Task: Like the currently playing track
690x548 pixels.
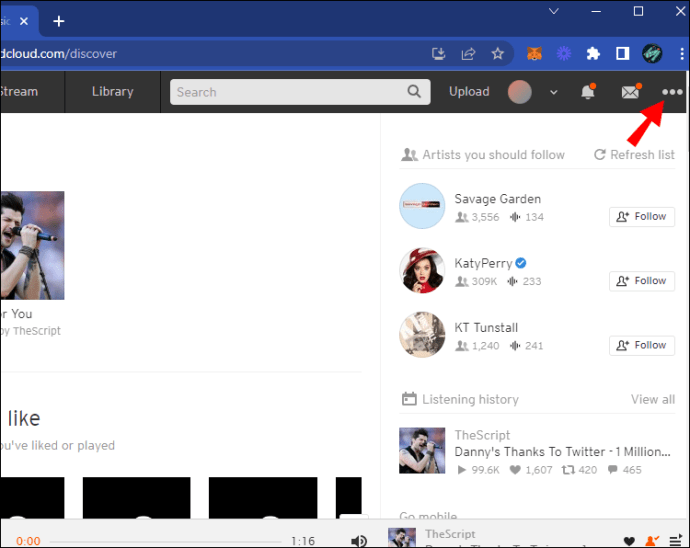Action: [629, 541]
